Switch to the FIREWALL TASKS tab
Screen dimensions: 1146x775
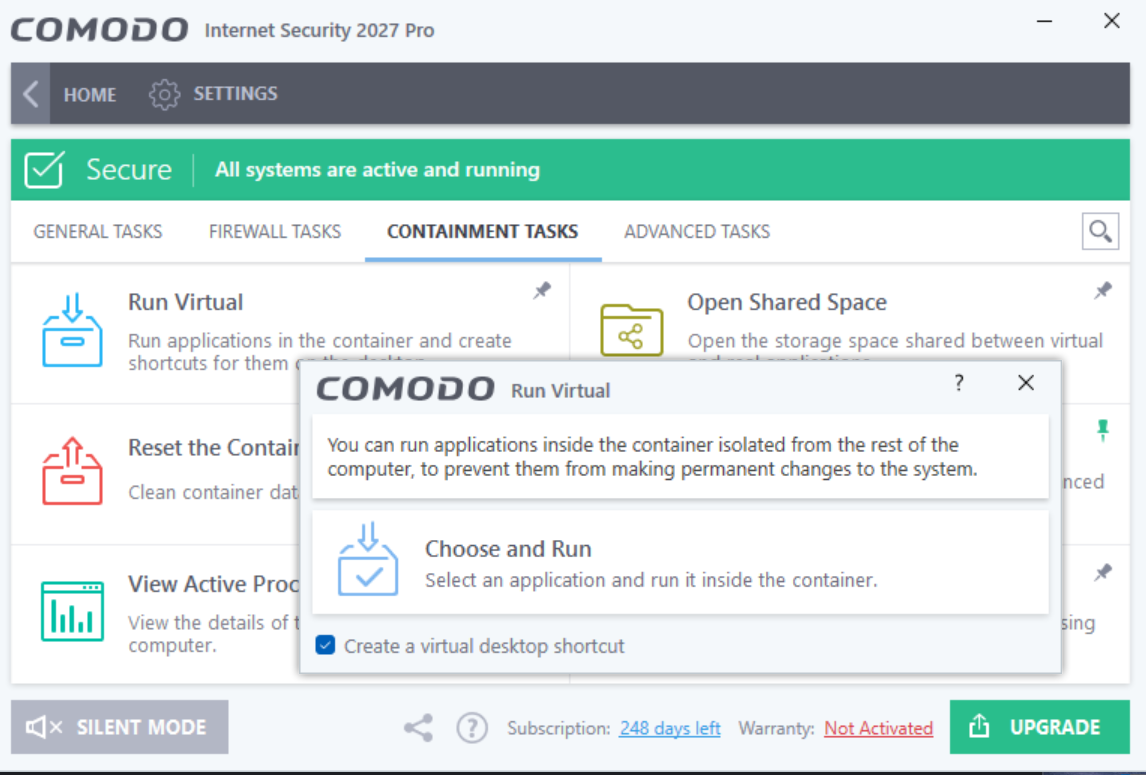[x=275, y=231]
